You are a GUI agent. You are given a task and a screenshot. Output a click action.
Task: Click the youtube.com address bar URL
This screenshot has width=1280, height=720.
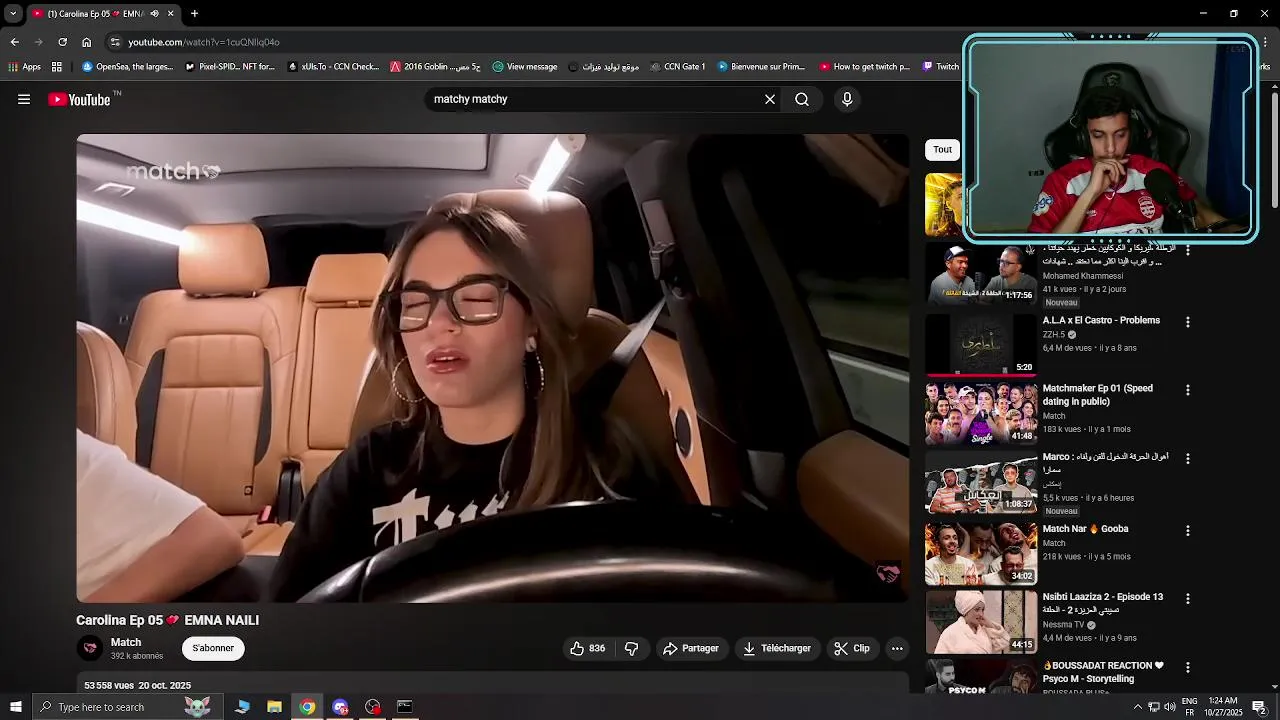[204, 42]
